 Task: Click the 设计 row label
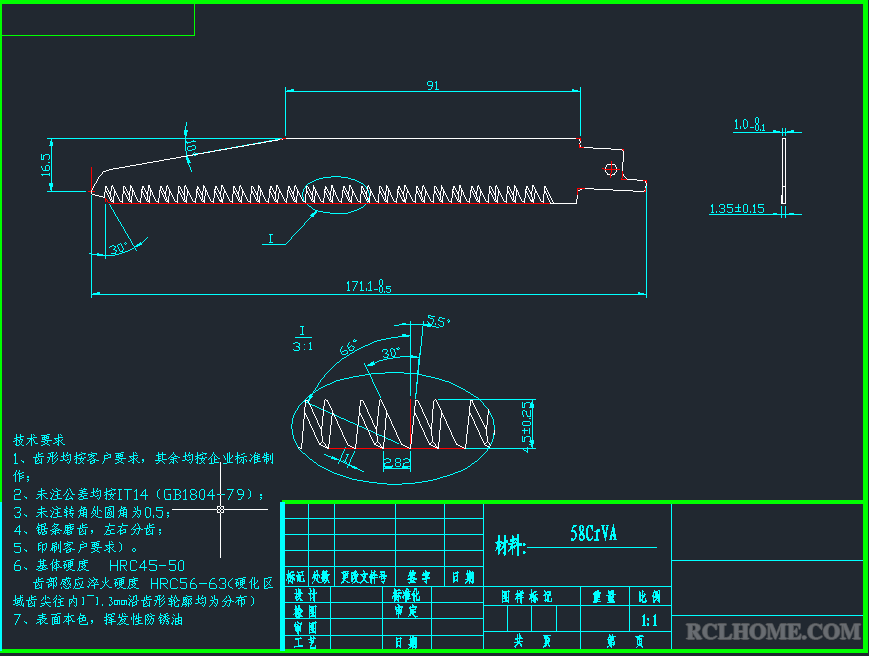(x=305, y=596)
